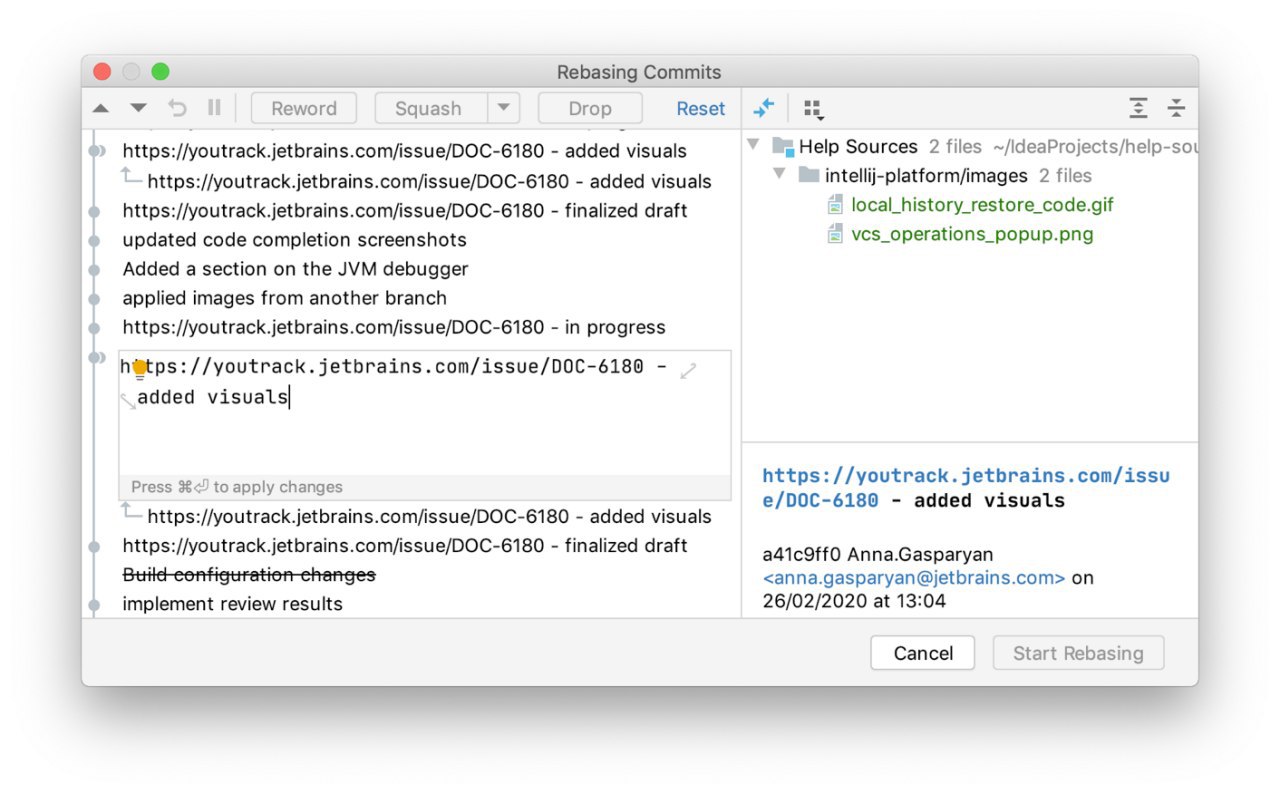Click the Collapse All icon in the changes panel
This screenshot has height=794, width=1280.
coord(1176,108)
